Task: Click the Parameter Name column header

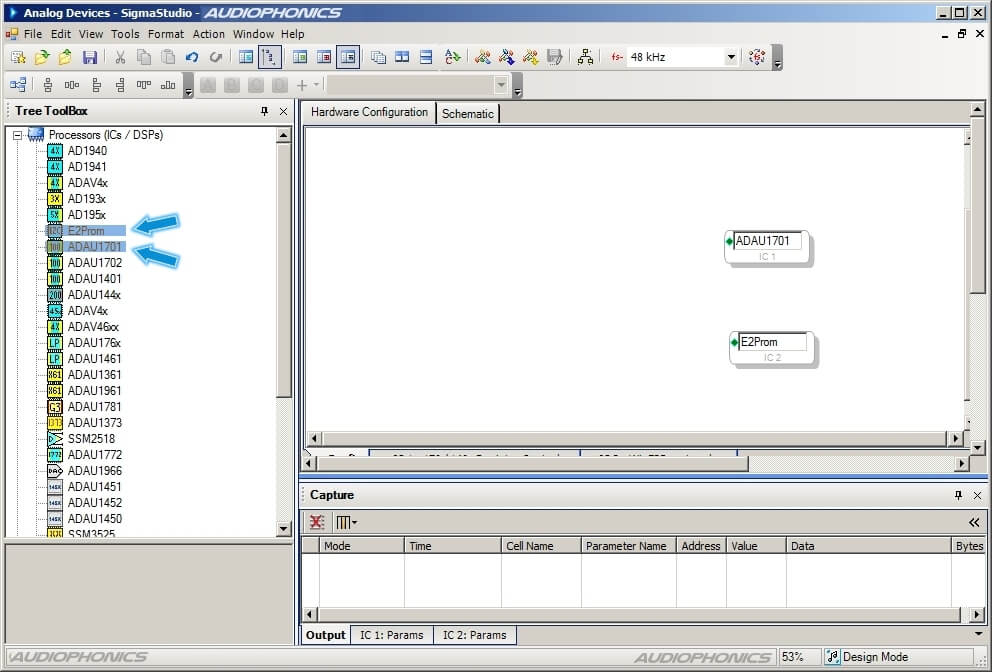Action: (x=628, y=545)
